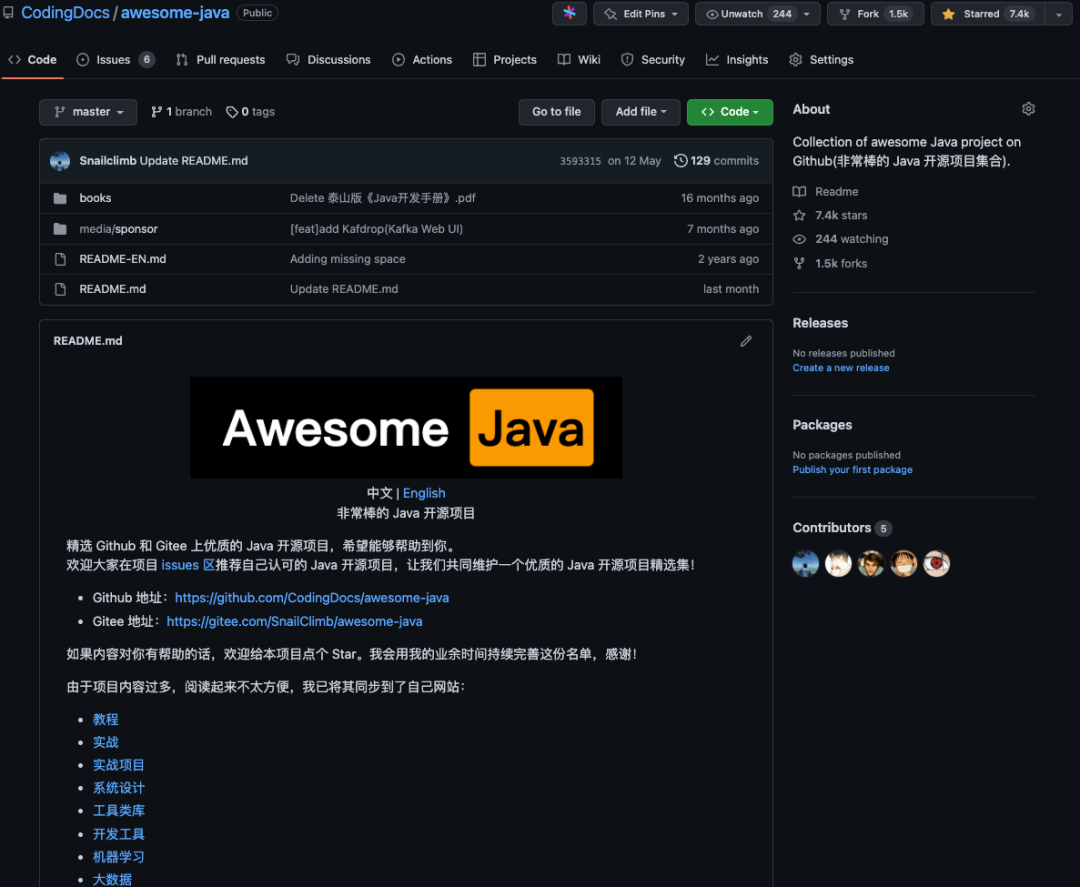The height and width of the screenshot is (887, 1080).
Task: Click the 1 branch link
Action: point(182,112)
